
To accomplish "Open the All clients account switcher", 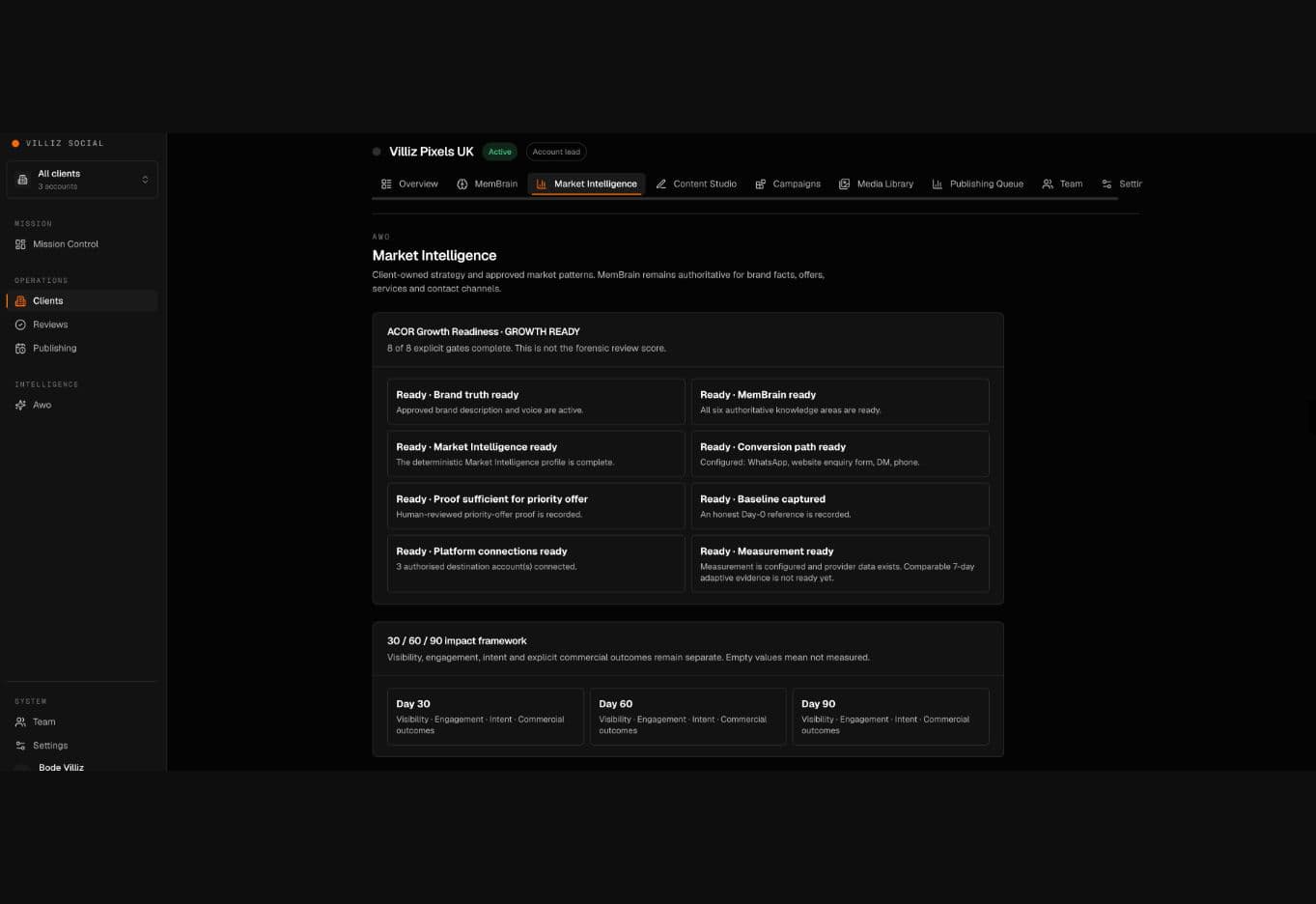I will point(82,180).
